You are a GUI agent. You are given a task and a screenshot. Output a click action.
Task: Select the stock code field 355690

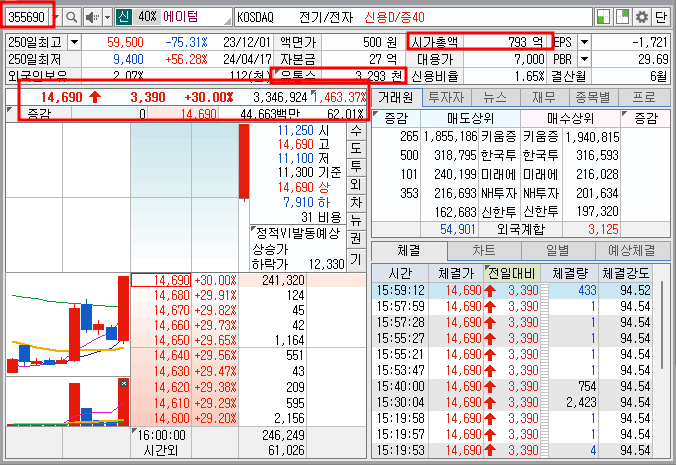tap(27, 17)
